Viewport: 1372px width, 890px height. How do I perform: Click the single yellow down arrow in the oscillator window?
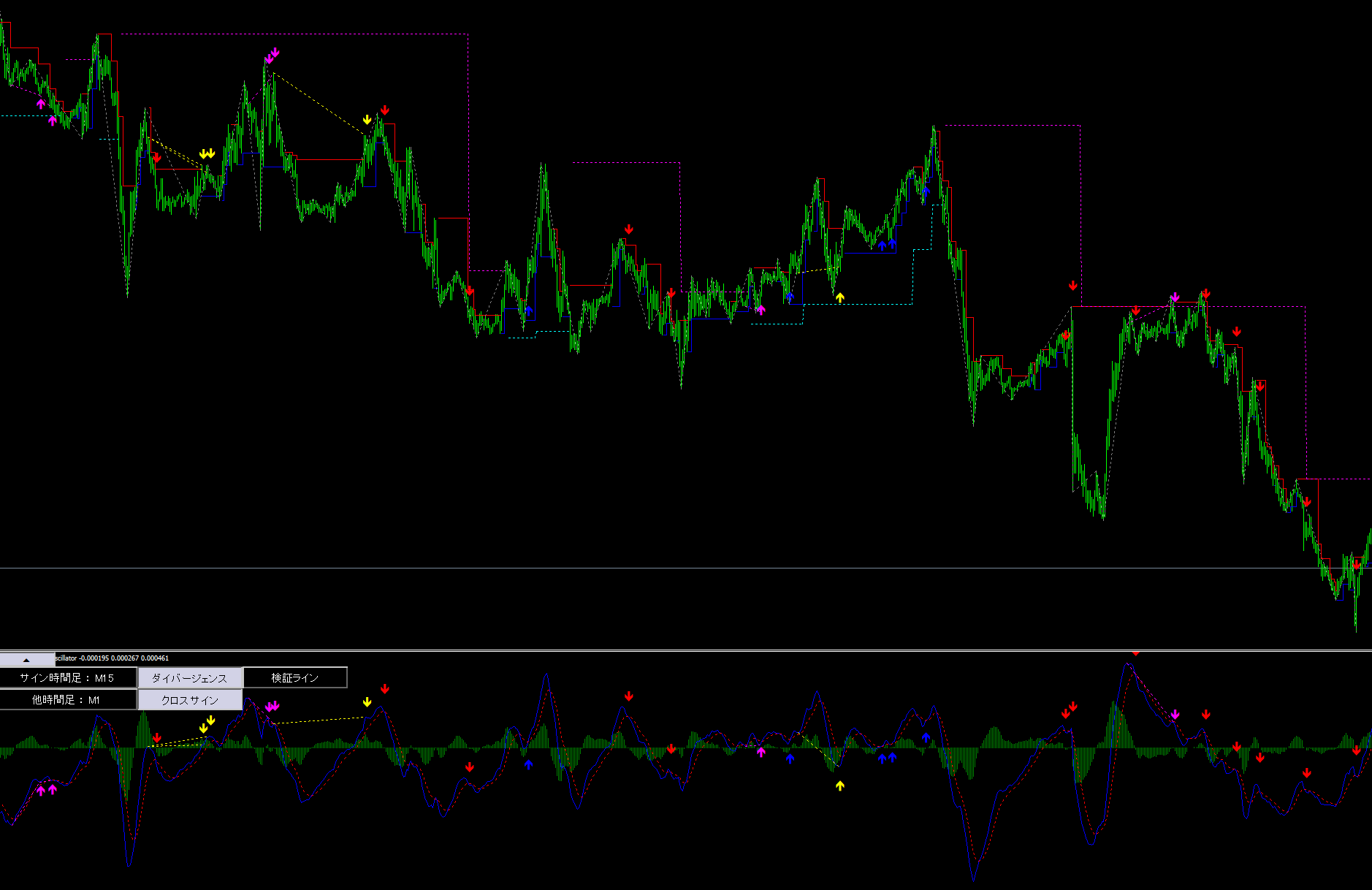click(x=367, y=702)
